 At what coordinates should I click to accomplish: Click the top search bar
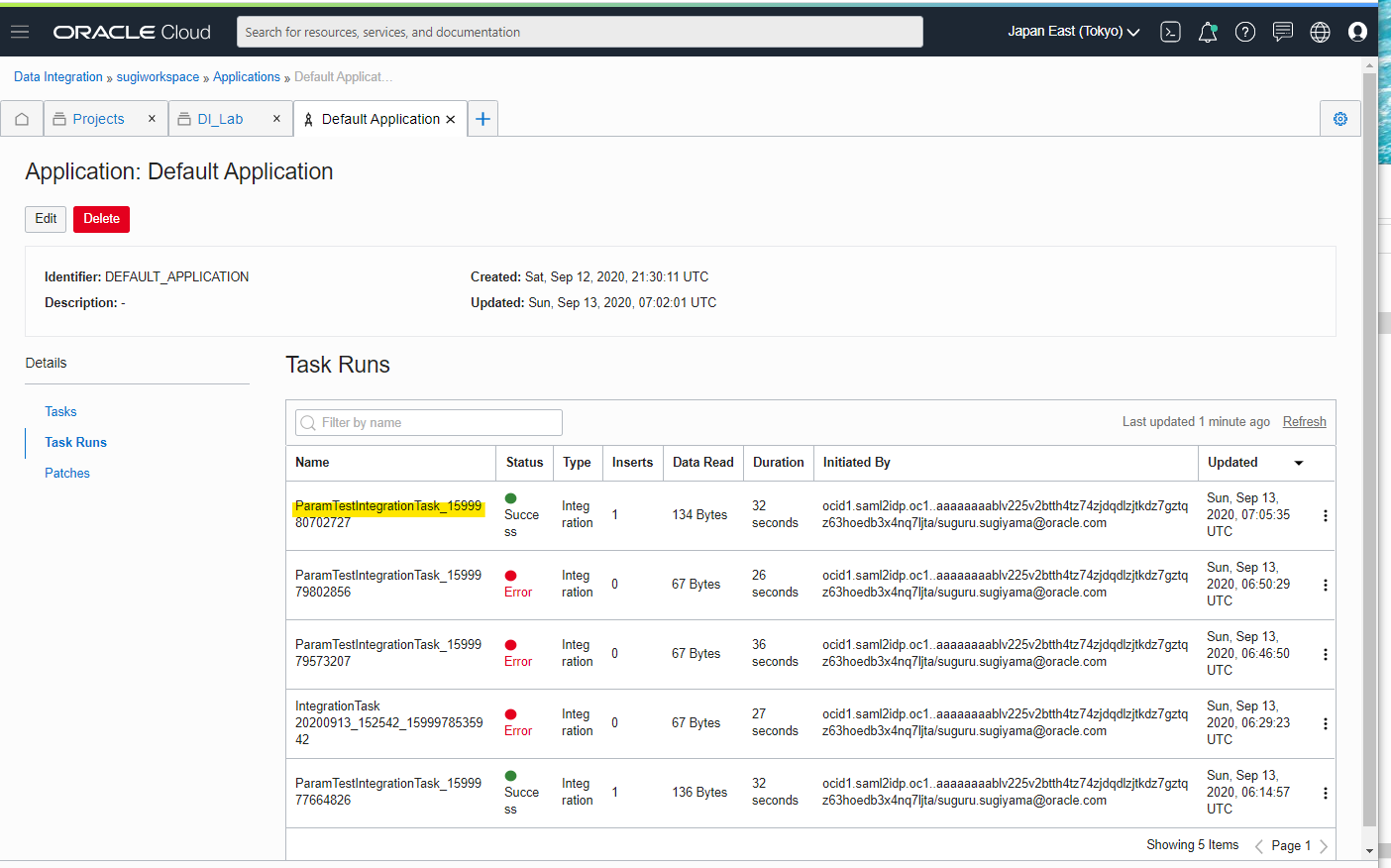pos(580,32)
